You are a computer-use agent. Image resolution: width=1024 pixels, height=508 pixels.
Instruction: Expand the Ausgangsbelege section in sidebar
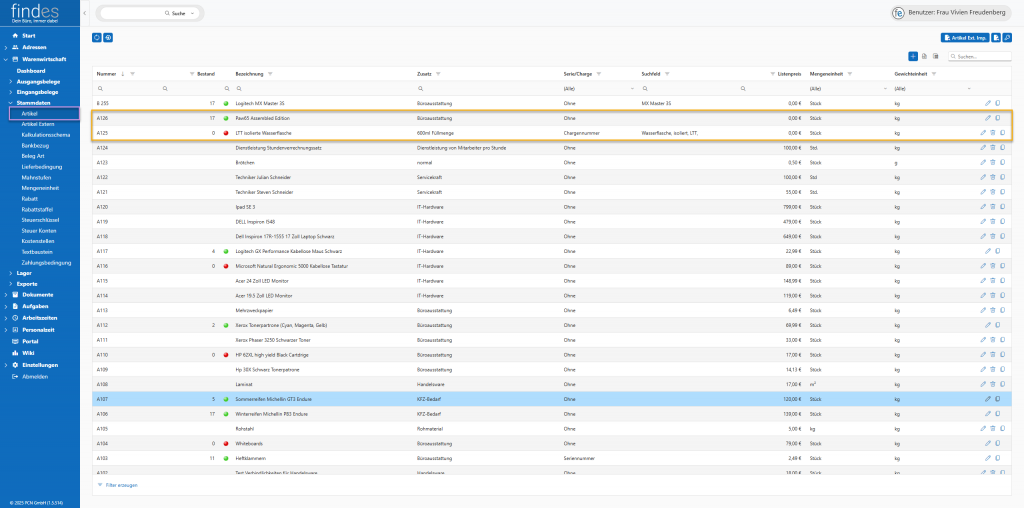click(10, 81)
